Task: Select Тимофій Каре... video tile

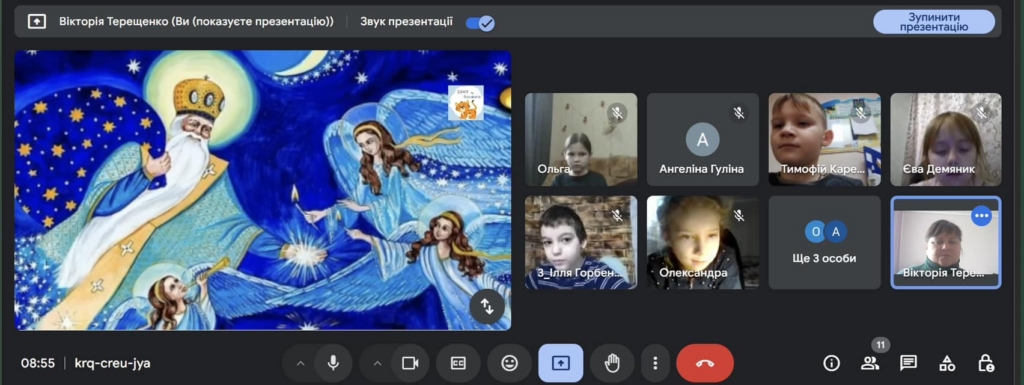Action: click(824, 140)
